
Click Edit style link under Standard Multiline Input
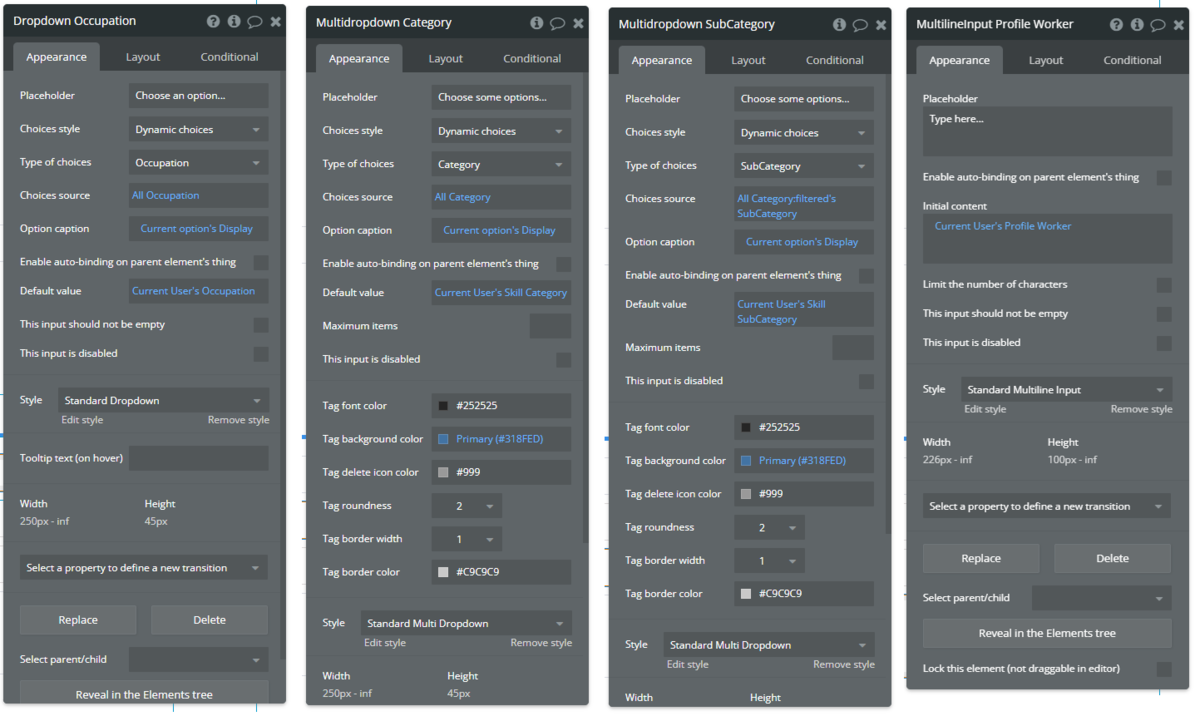(x=985, y=409)
